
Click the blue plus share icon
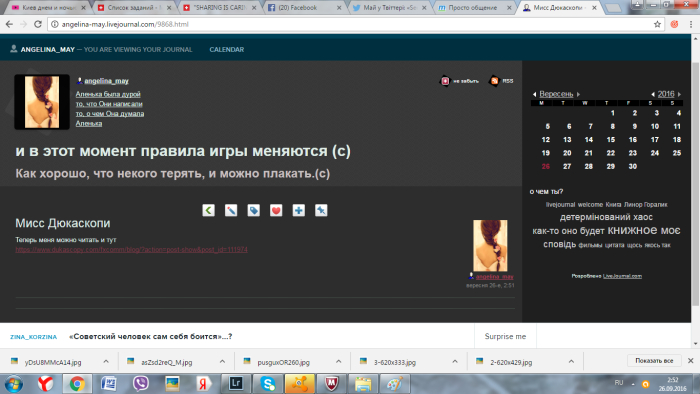(299, 210)
